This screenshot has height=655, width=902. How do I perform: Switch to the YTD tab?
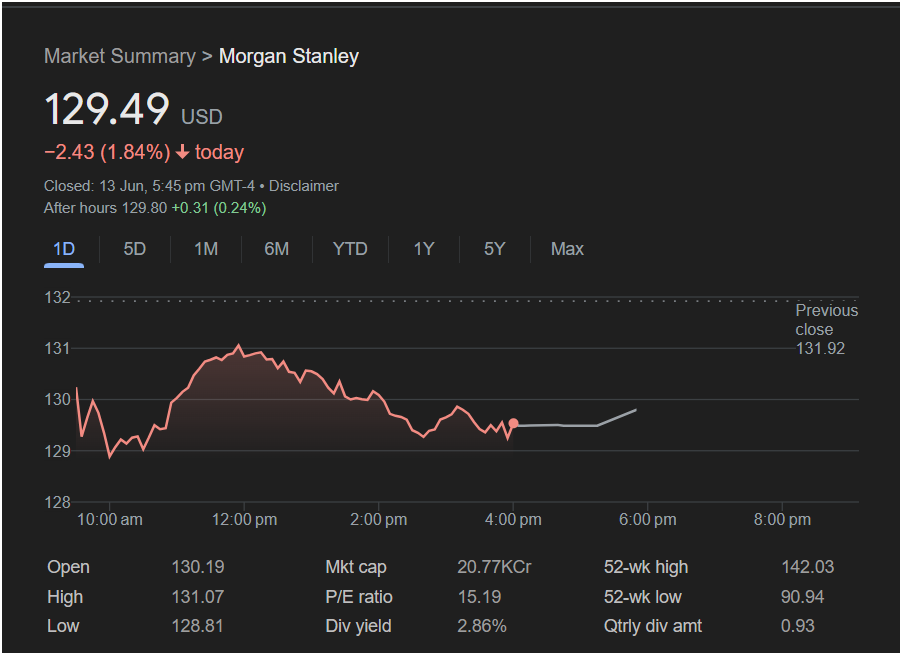click(350, 249)
